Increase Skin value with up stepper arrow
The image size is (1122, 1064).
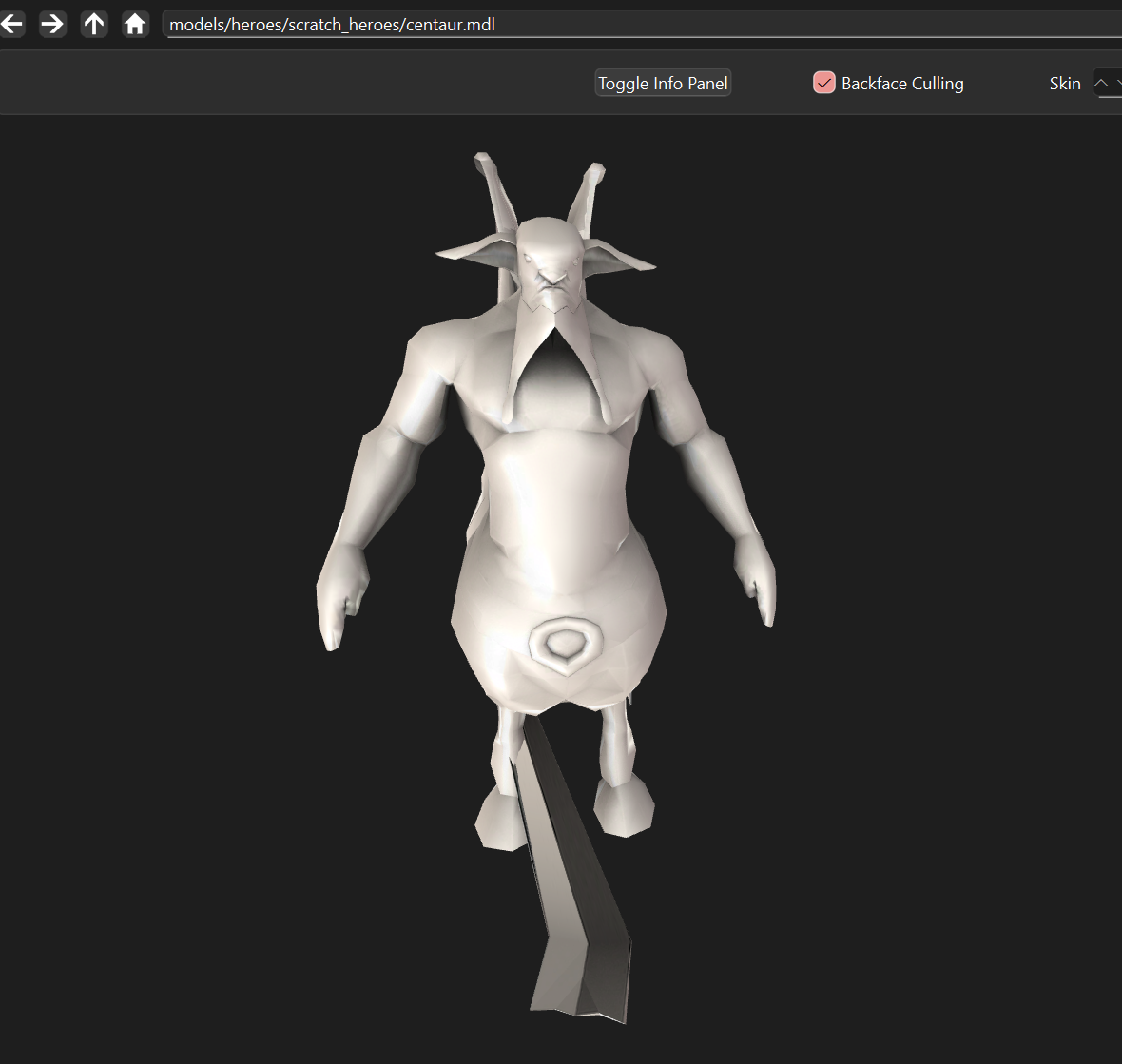pyautogui.click(x=1102, y=83)
